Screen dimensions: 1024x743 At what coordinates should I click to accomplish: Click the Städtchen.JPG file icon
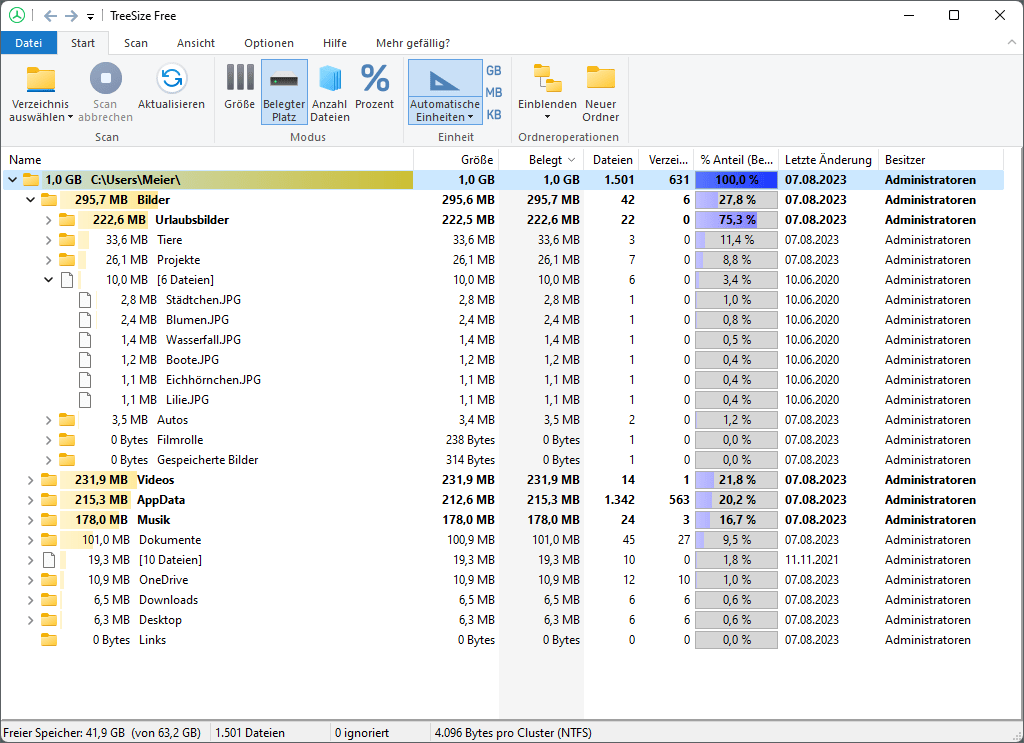pyautogui.click(x=85, y=300)
